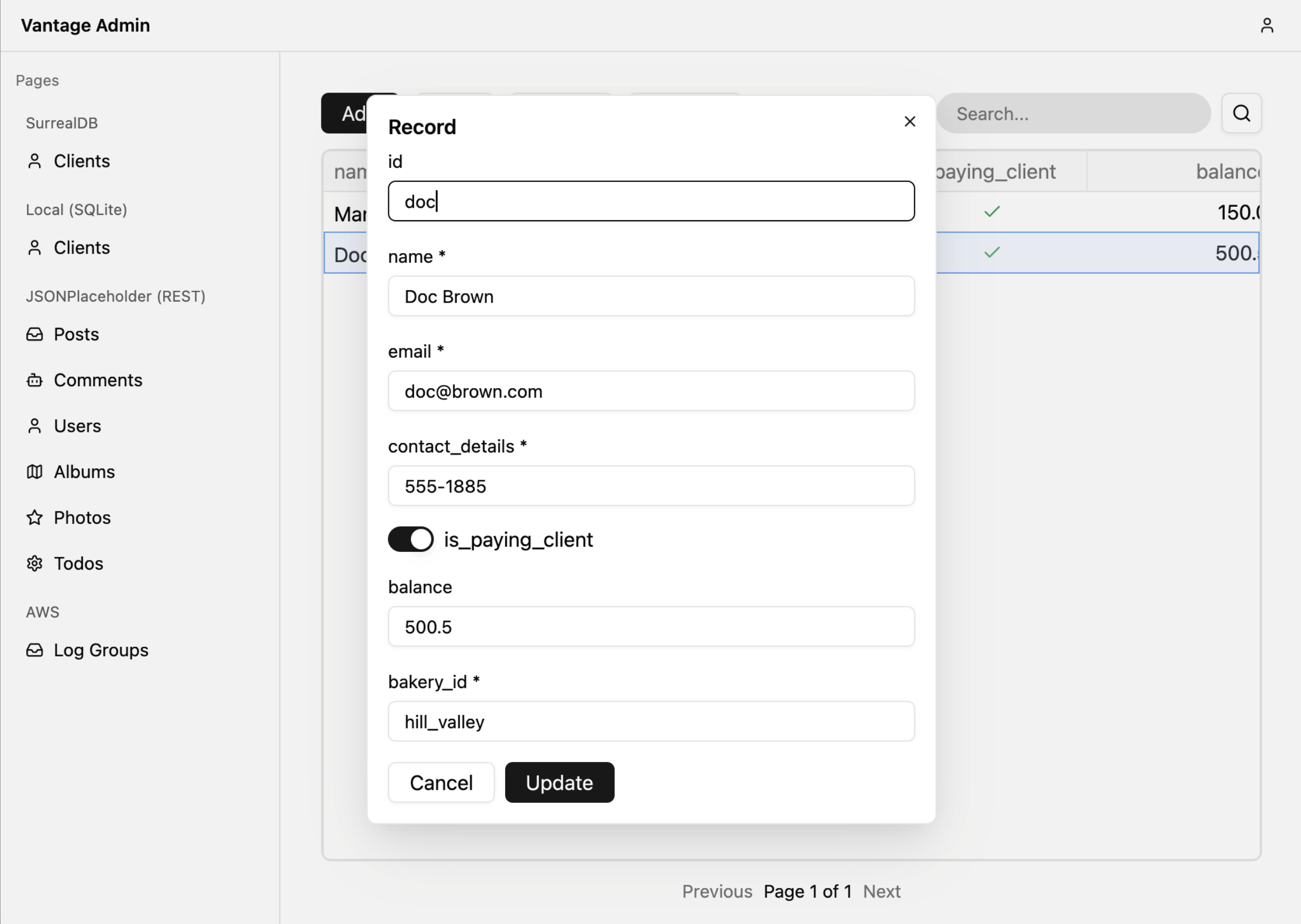Click the Todos gear icon
This screenshot has width=1301, height=924.
[x=34, y=563]
